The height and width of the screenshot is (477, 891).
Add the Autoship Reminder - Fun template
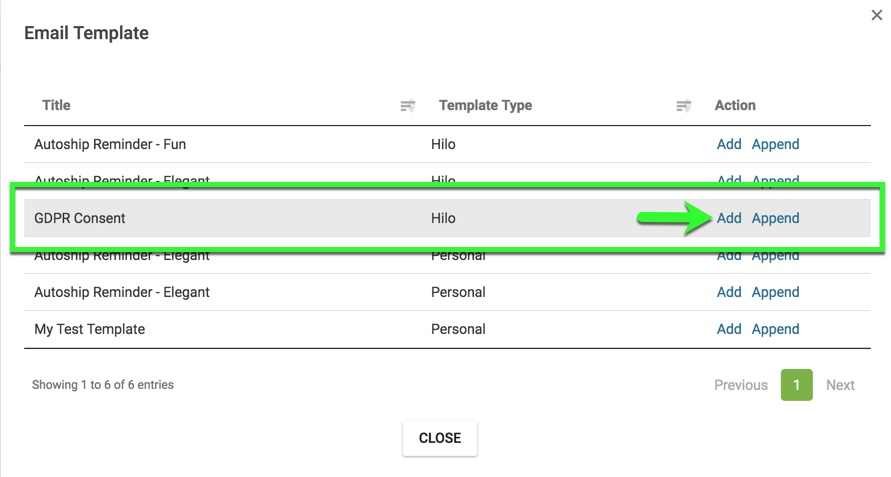click(x=729, y=144)
